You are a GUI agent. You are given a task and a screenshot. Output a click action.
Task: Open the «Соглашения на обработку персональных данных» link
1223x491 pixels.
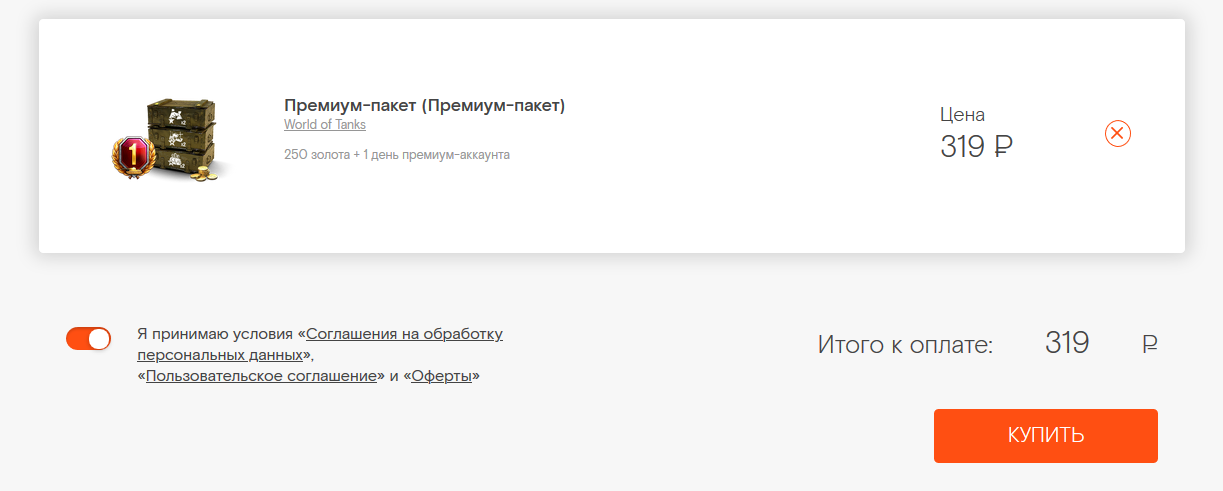click(x=320, y=344)
